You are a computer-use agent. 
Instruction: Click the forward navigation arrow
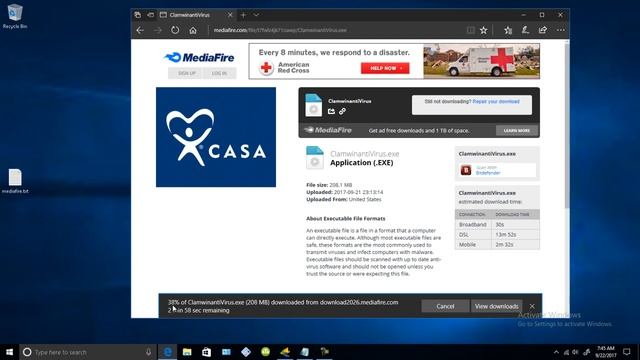(158, 30)
